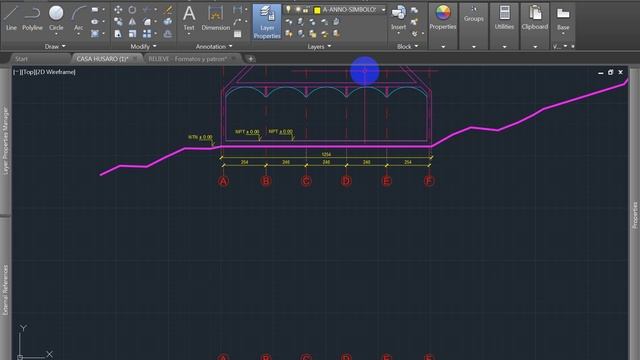Select the Polyline tool
The width and height of the screenshot is (640, 360).
32,18
